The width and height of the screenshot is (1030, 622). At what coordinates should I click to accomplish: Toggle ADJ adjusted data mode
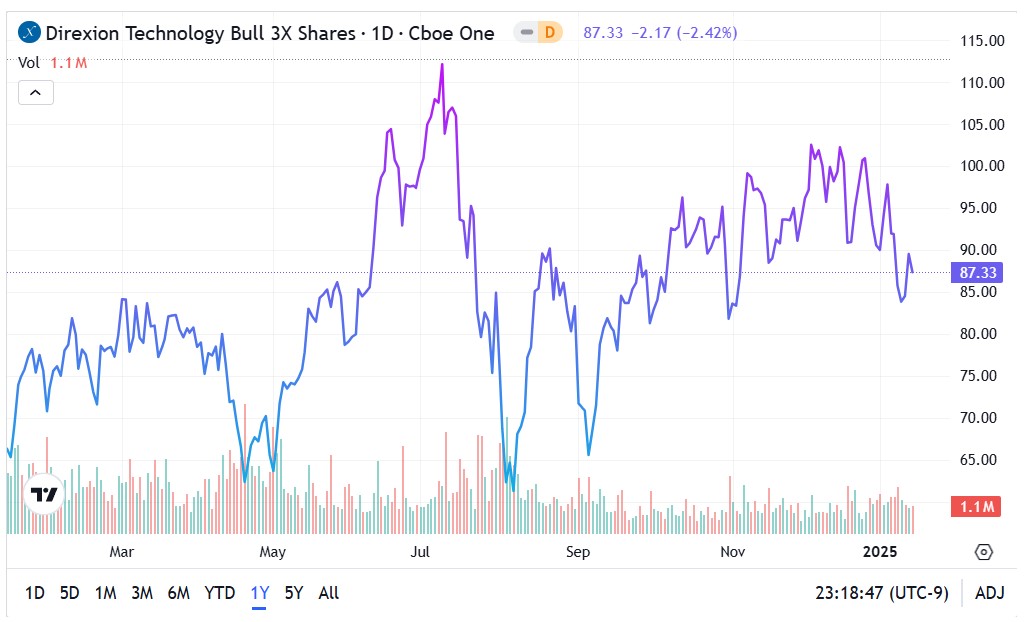click(988, 593)
